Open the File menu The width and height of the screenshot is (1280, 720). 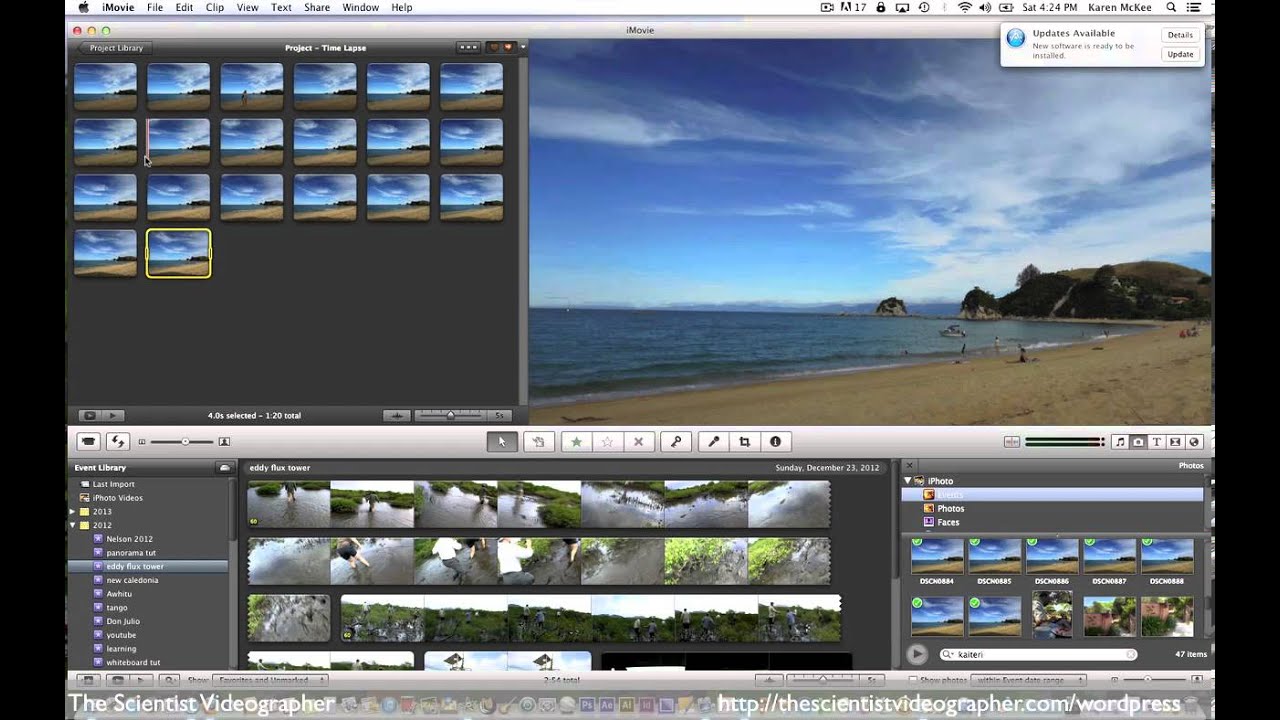(x=155, y=7)
